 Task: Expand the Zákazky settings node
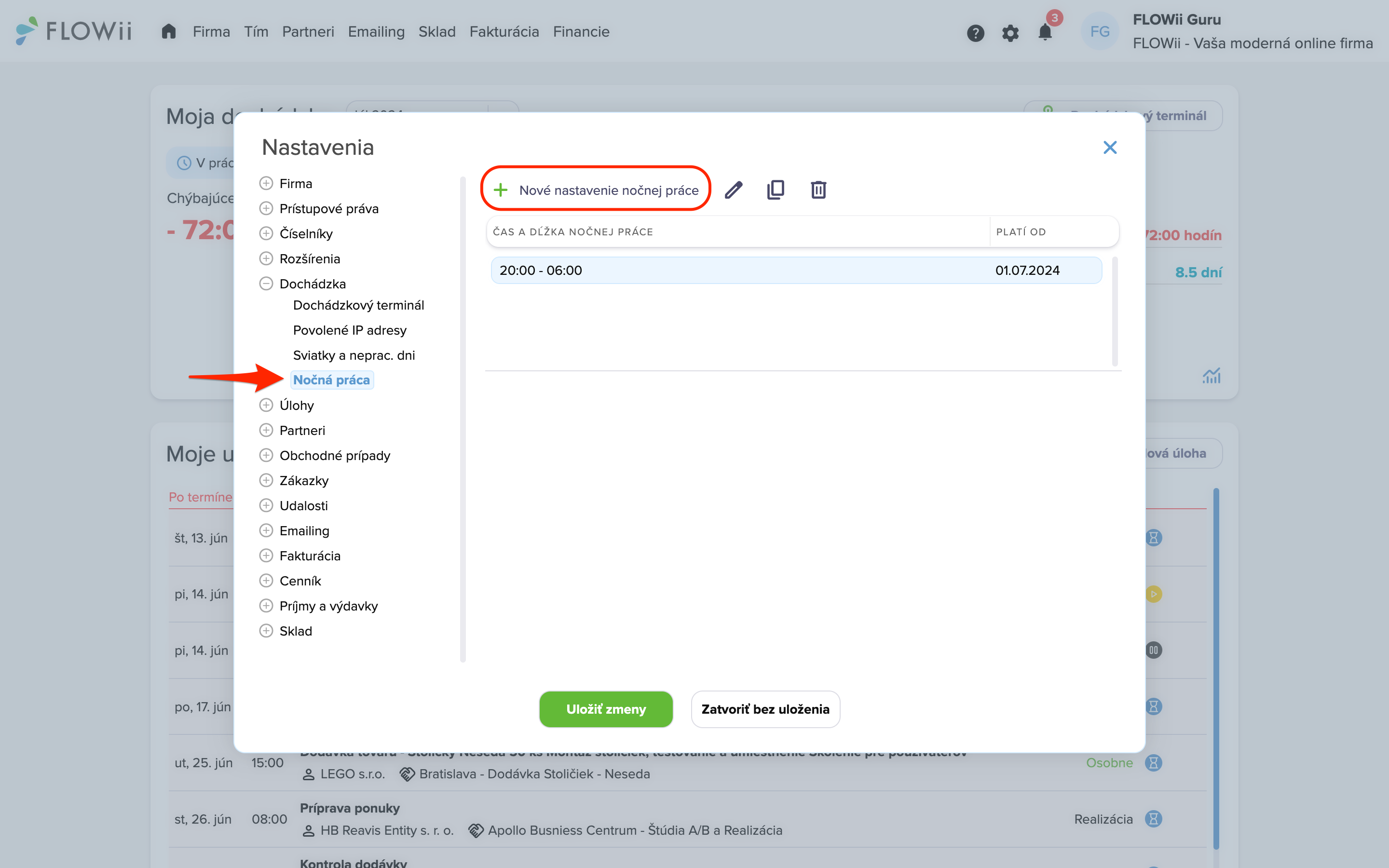tap(266, 480)
